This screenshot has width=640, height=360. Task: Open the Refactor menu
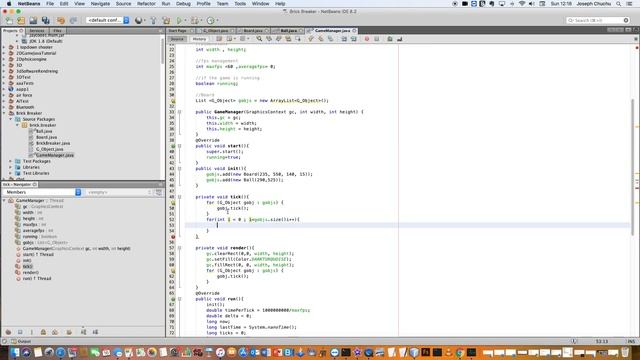[146, 4]
